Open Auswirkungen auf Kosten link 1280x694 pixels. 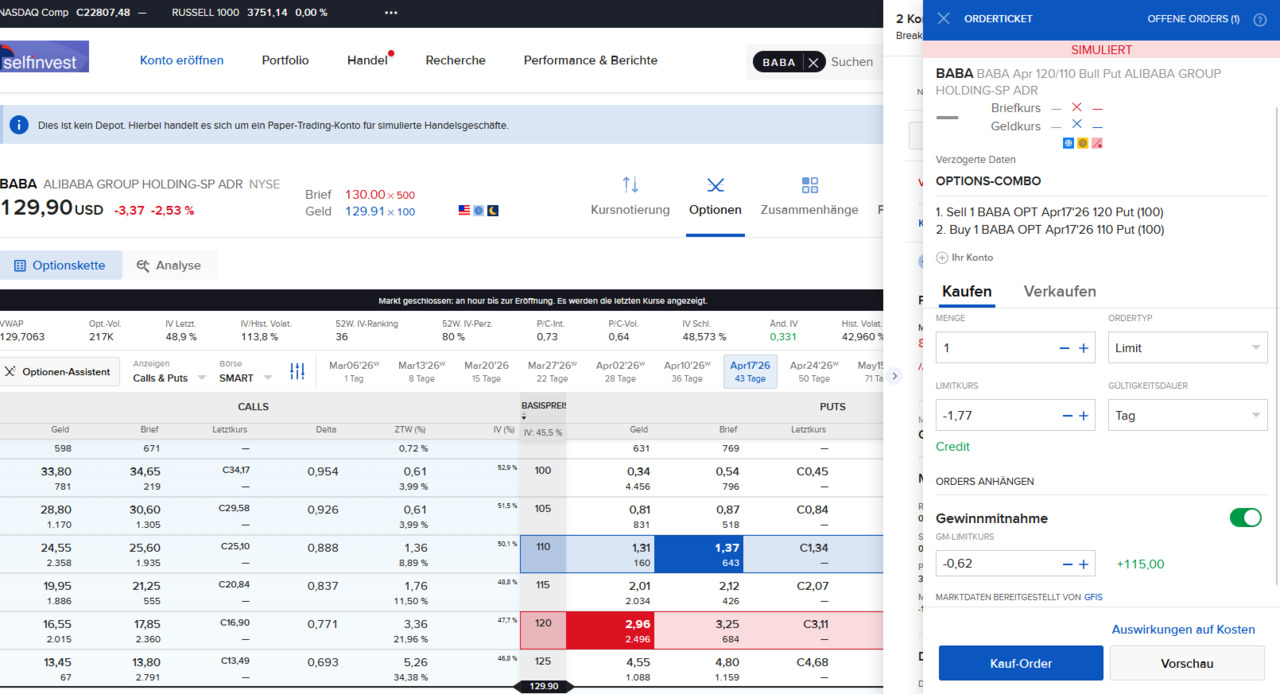pos(1183,629)
